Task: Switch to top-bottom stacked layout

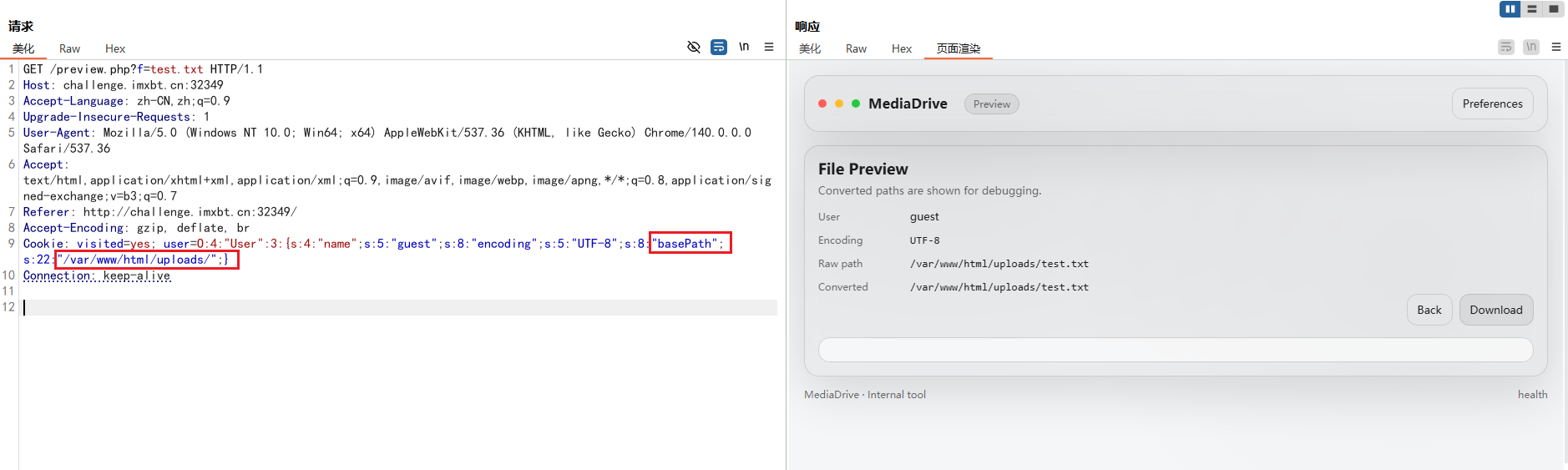Action: point(1531,9)
